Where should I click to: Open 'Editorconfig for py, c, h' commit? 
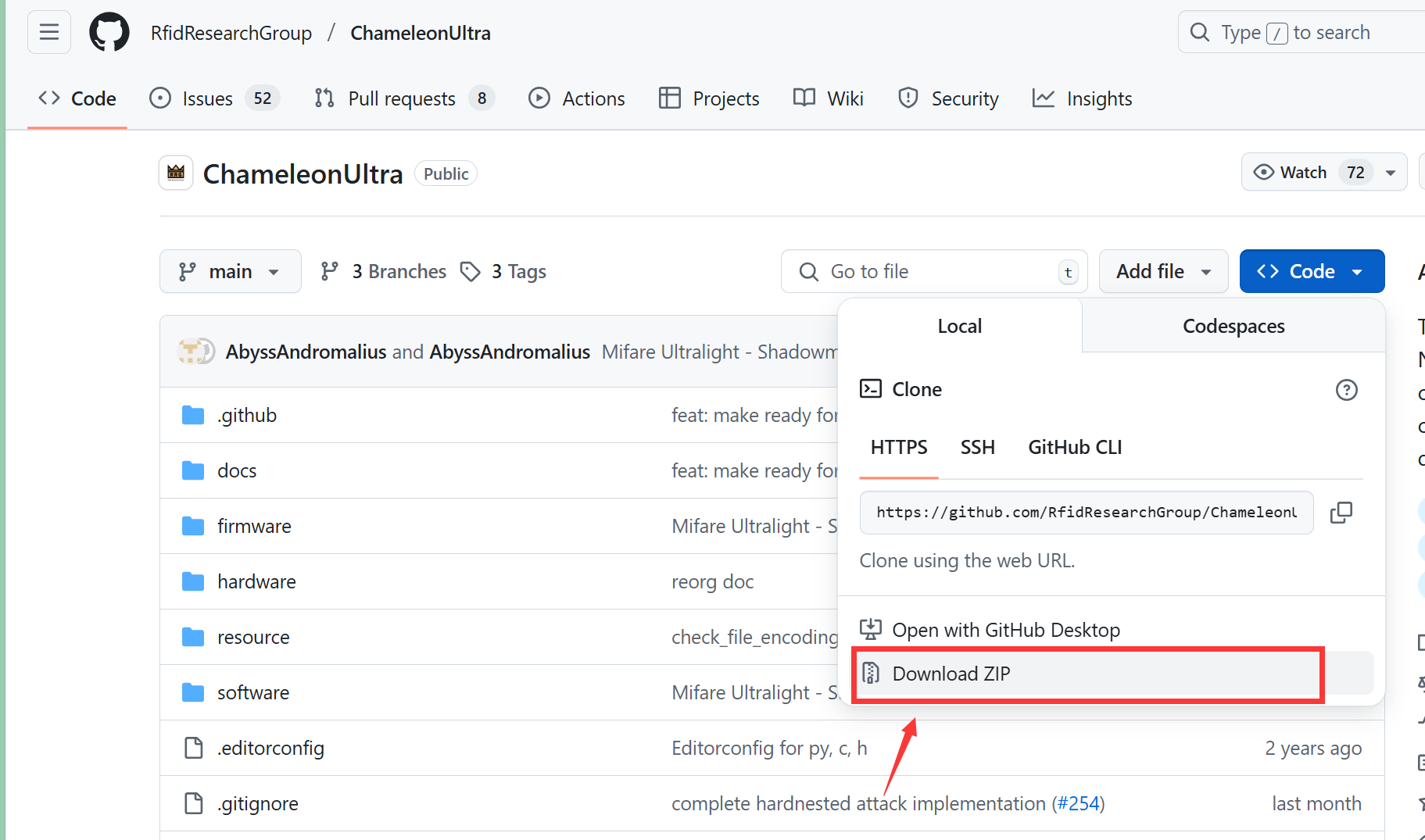coord(769,748)
